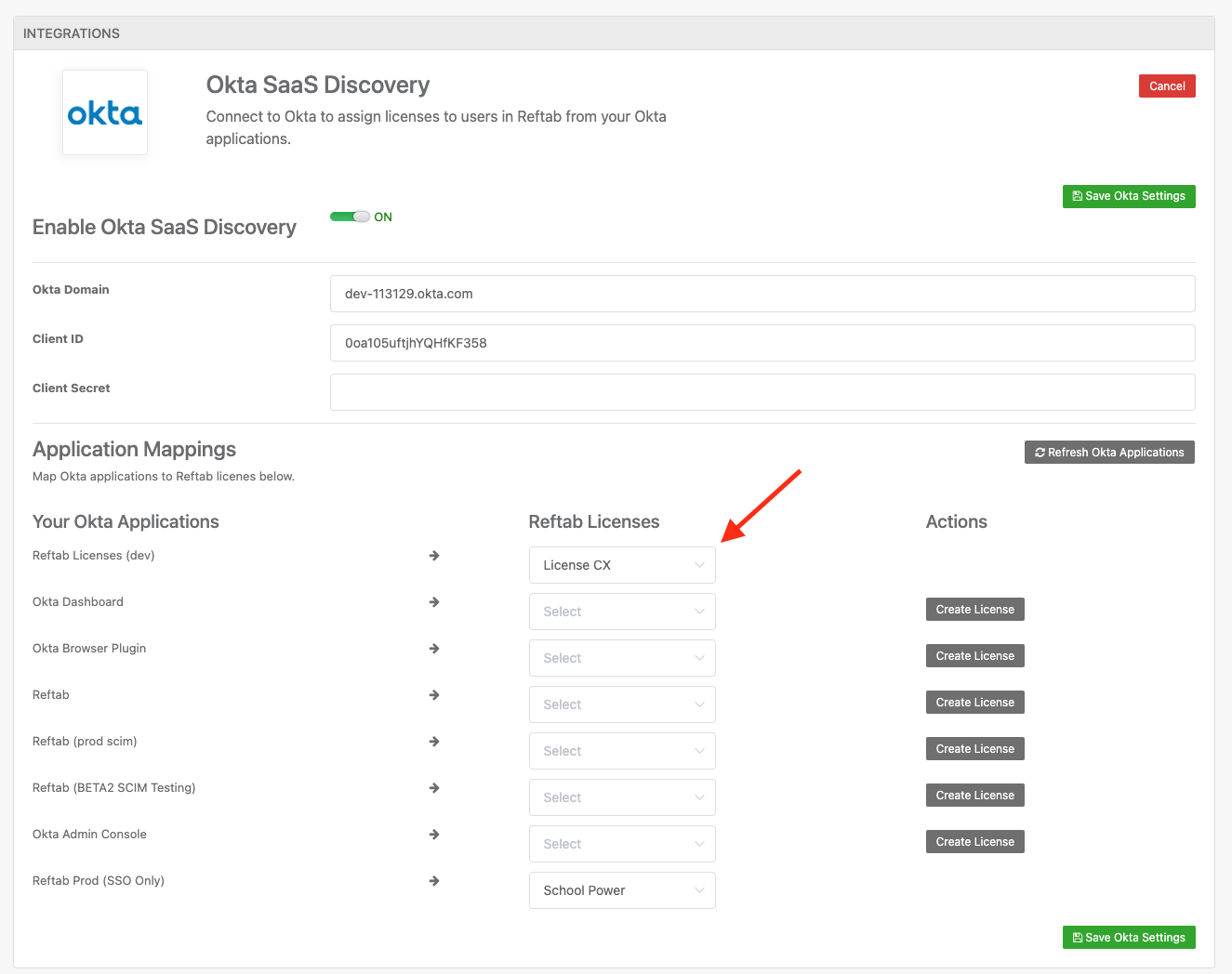Create License for Okta Dashboard
Image resolution: width=1232 pixels, height=974 pixels.
(975, 610)
